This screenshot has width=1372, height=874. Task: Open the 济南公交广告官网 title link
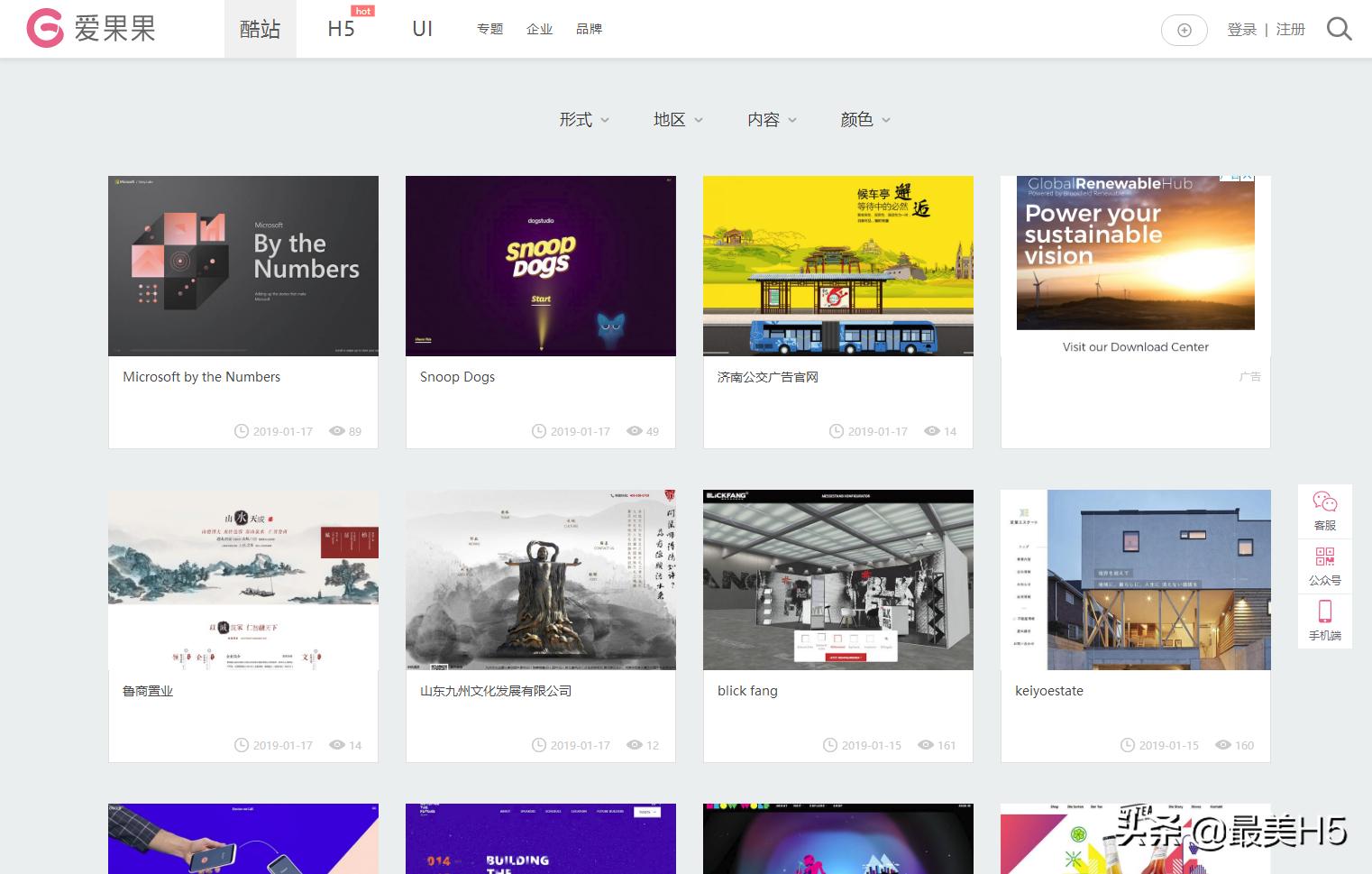coord(767,377)
